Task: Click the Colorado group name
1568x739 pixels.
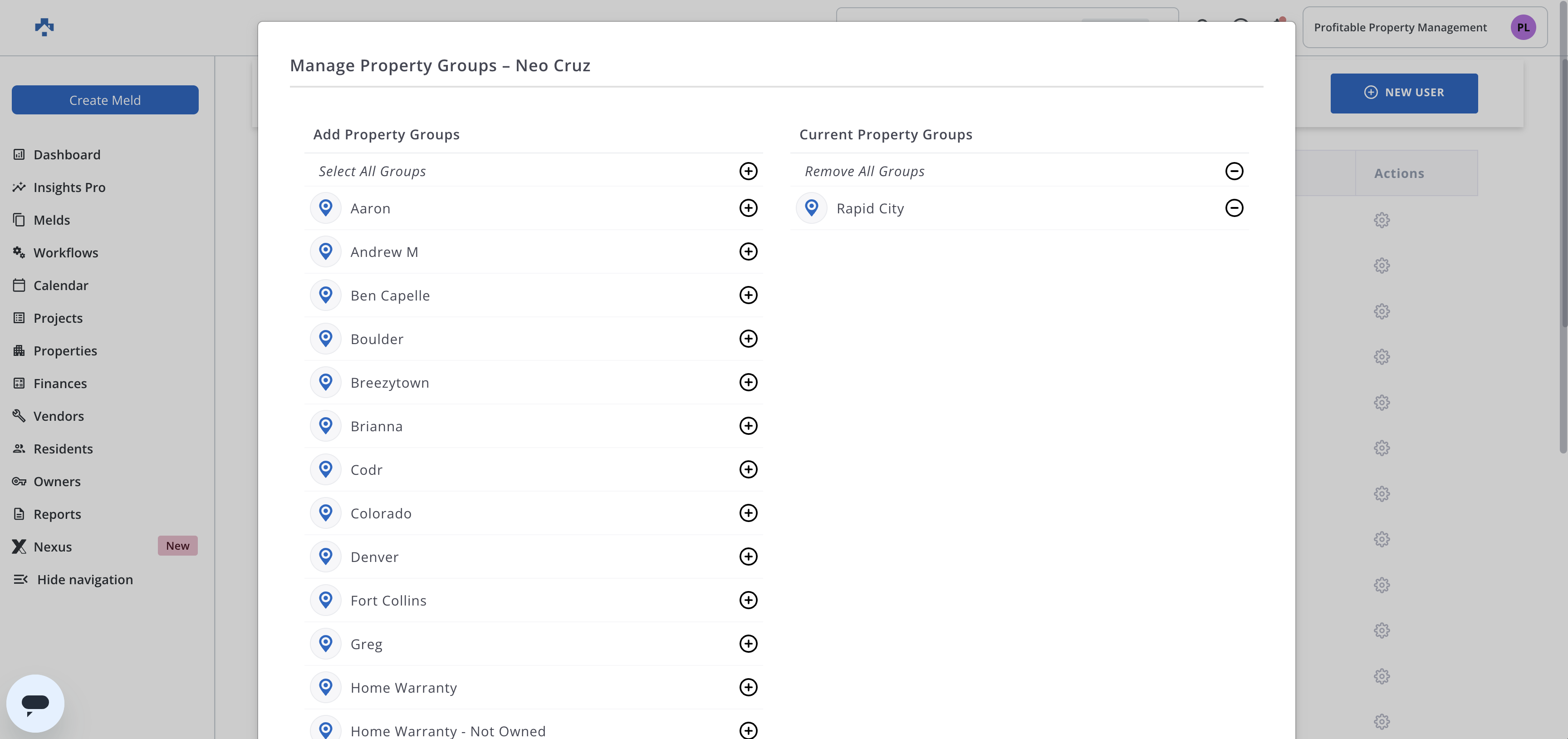Action: [381, 513]
